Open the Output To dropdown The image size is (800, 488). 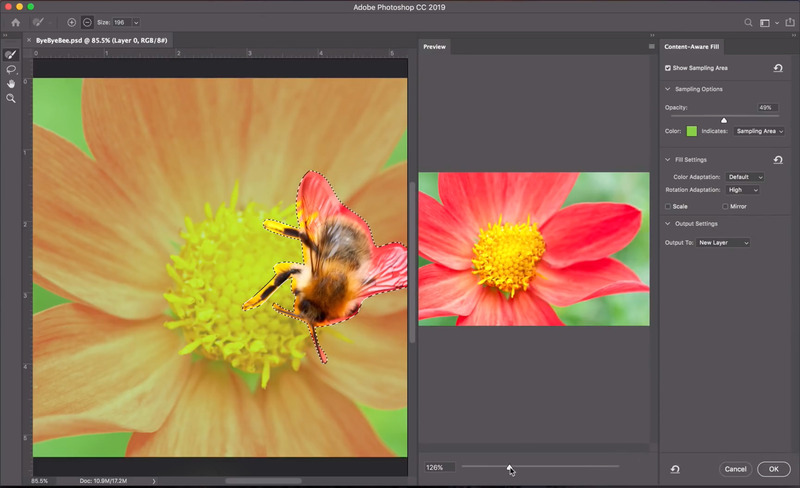pyautogui.click(x=723, y=242)
